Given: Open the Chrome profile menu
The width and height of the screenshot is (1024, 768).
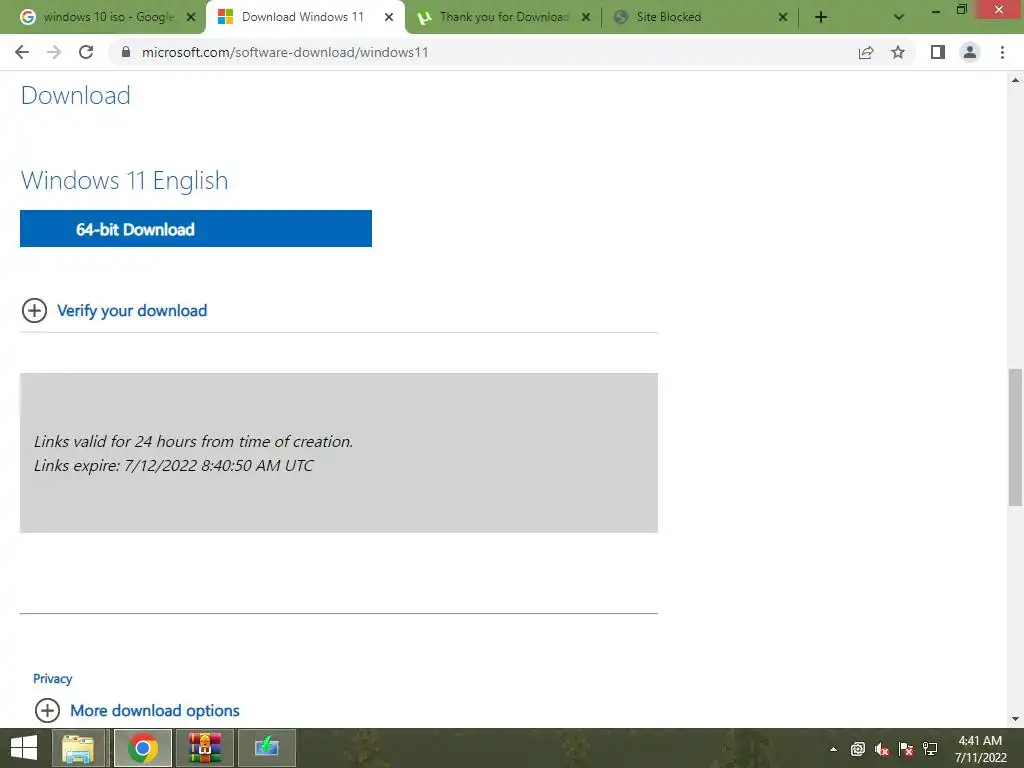Looking at the screenshot, I should tap(970, 52).
